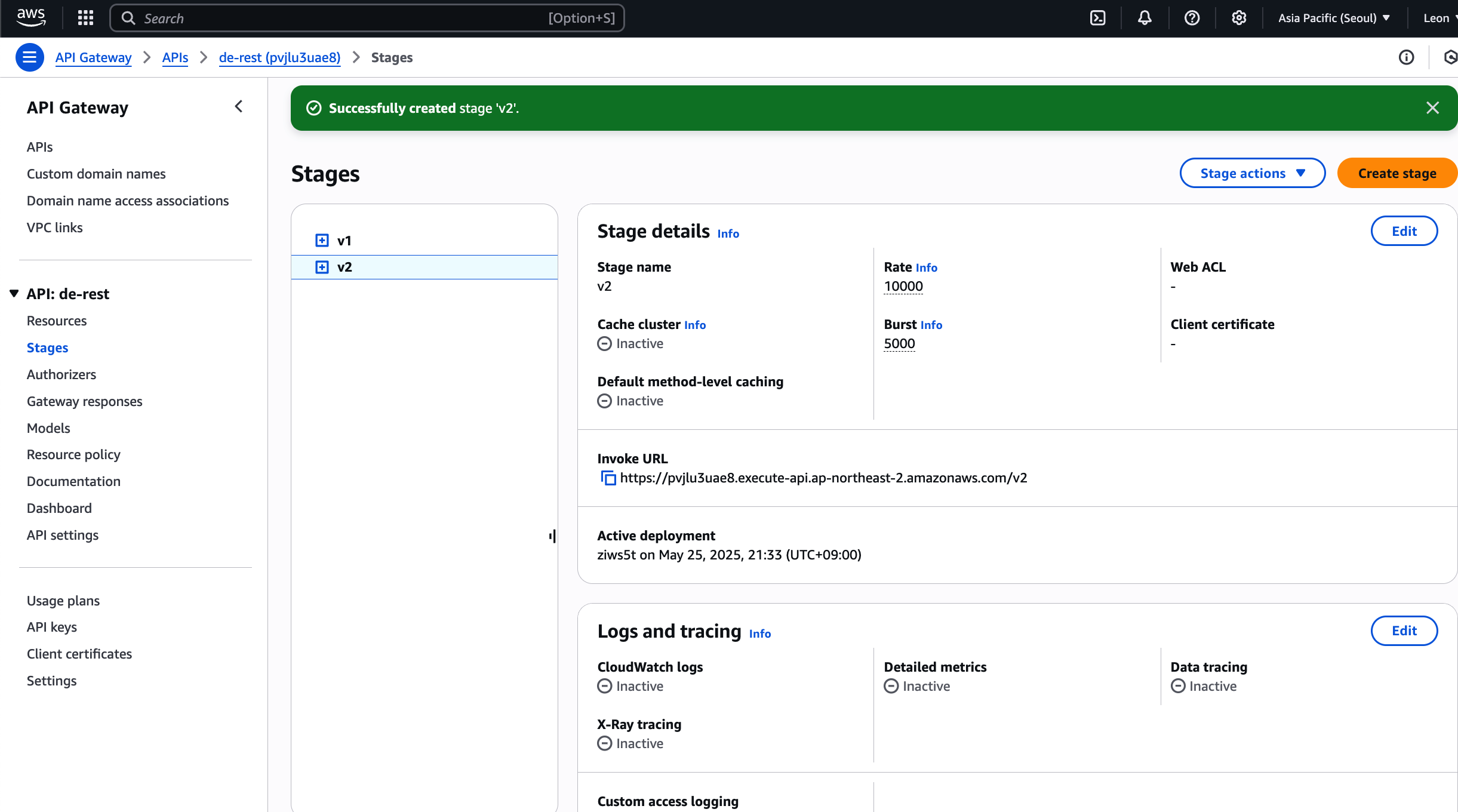Toggle the hamburger navigation menu button
The height and width of the screenshot is (812, 1458).
click(29, 57)
